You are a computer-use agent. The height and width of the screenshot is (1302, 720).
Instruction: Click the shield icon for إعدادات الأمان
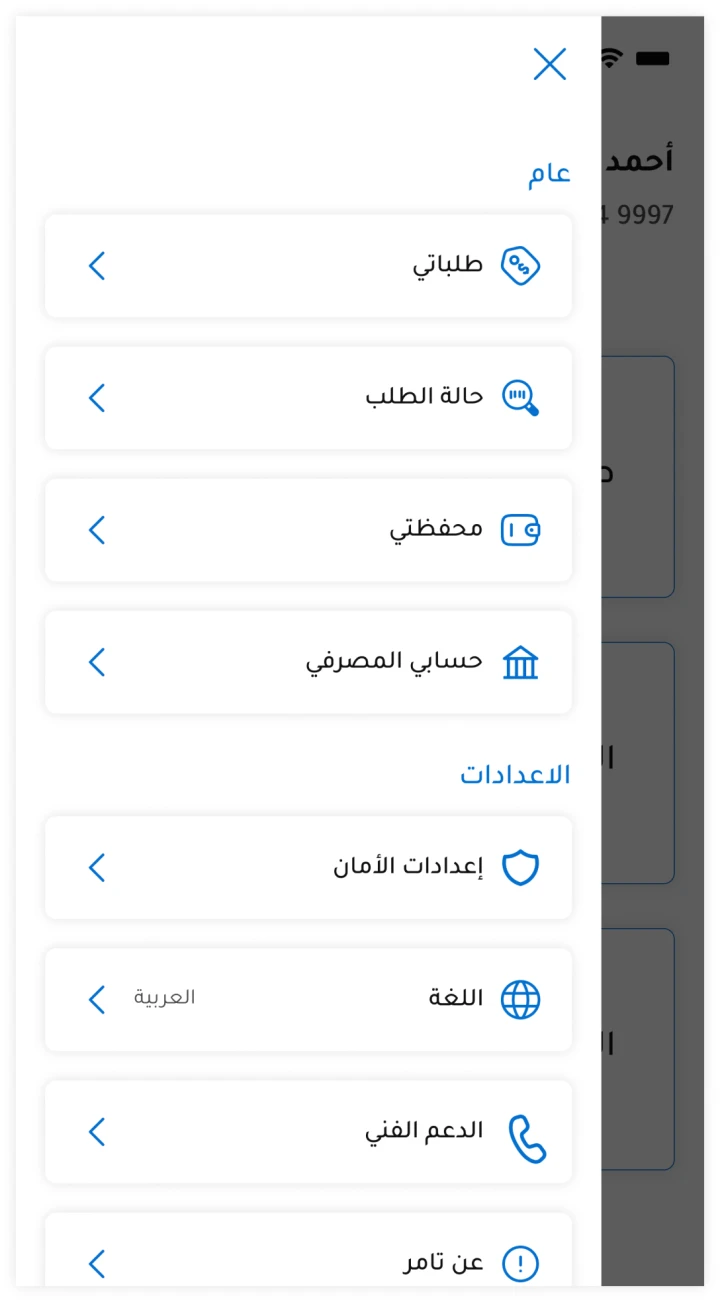click(x=520, y=867)
